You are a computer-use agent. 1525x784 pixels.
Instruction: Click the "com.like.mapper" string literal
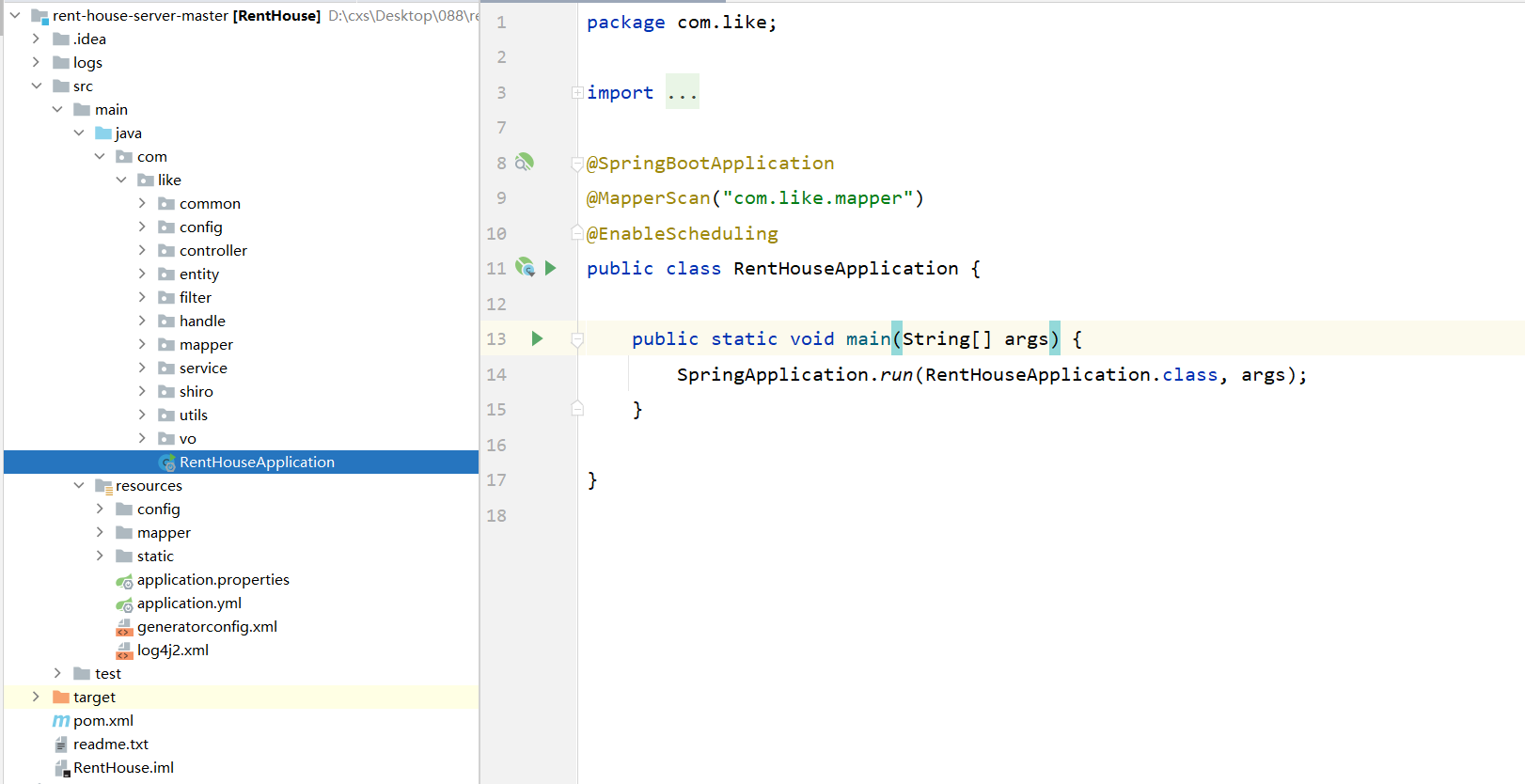coord(818,198)
